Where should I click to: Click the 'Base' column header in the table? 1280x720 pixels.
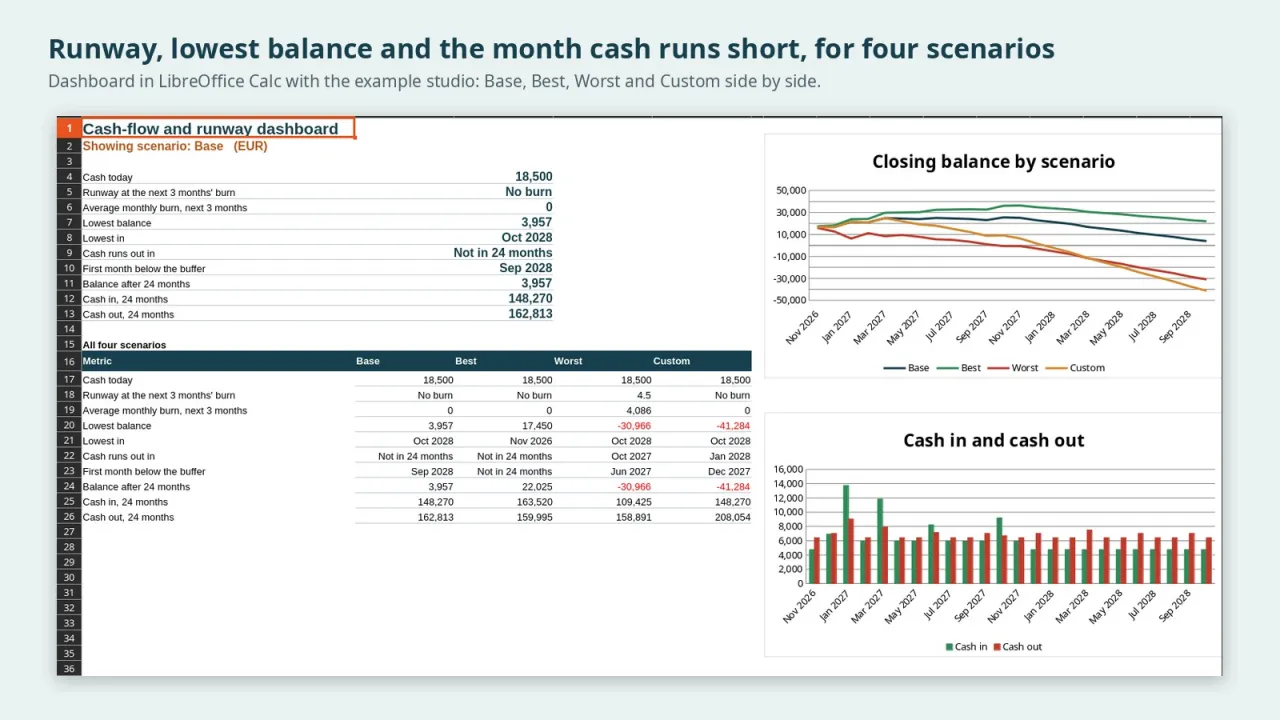tap(368, 361)
